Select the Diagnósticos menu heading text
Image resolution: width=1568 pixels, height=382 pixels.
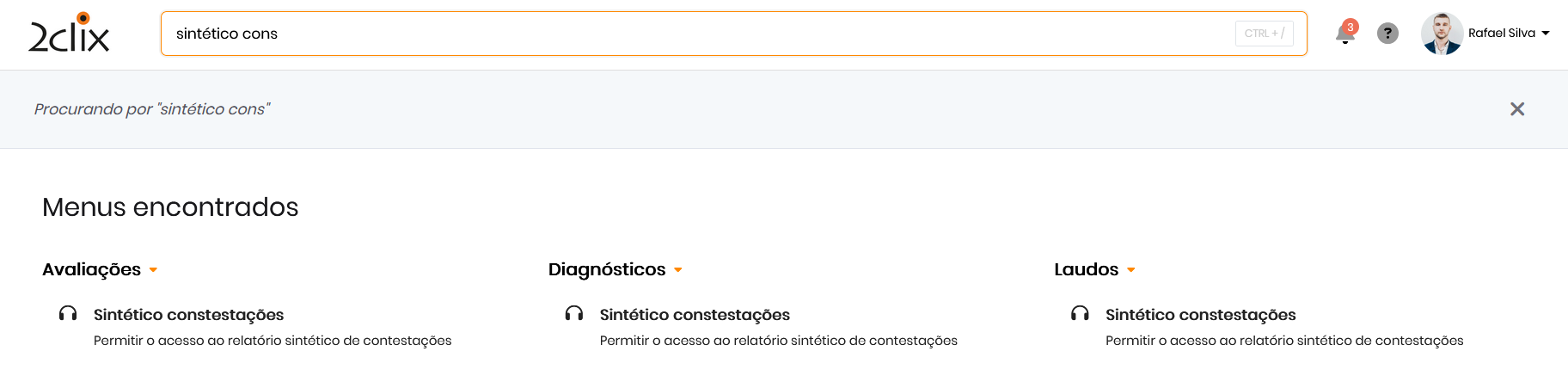[x=607, y=269]
